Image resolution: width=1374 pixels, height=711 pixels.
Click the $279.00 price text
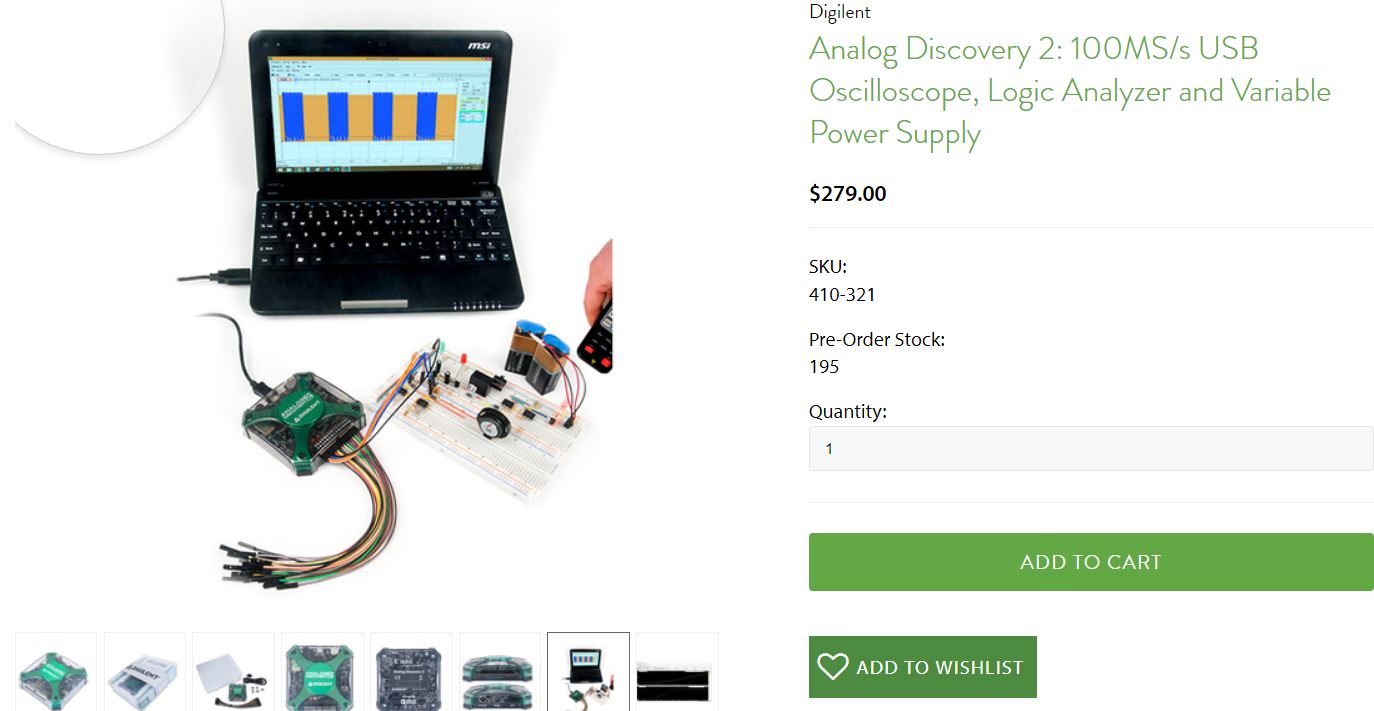[x=848, y=194]
